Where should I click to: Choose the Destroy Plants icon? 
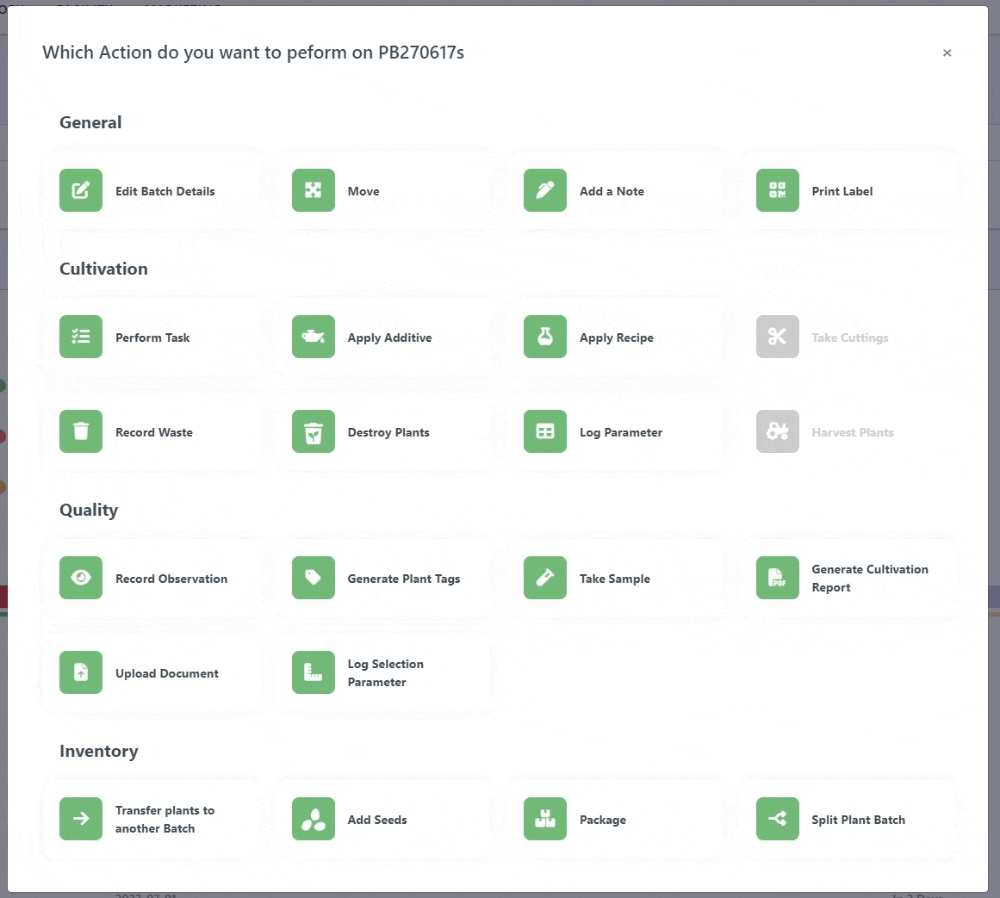click(x=313, y=432)
